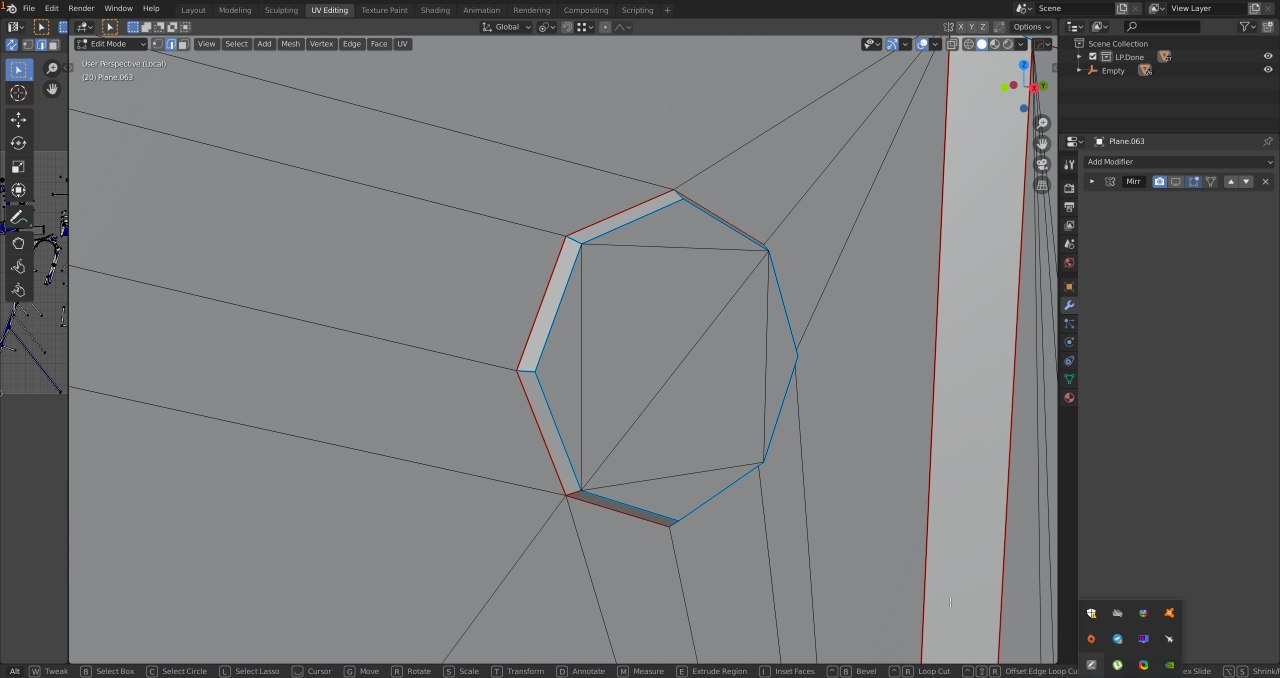Select the Scale tool
Viewport: 1280px width, 678px height.
(18, 166)
